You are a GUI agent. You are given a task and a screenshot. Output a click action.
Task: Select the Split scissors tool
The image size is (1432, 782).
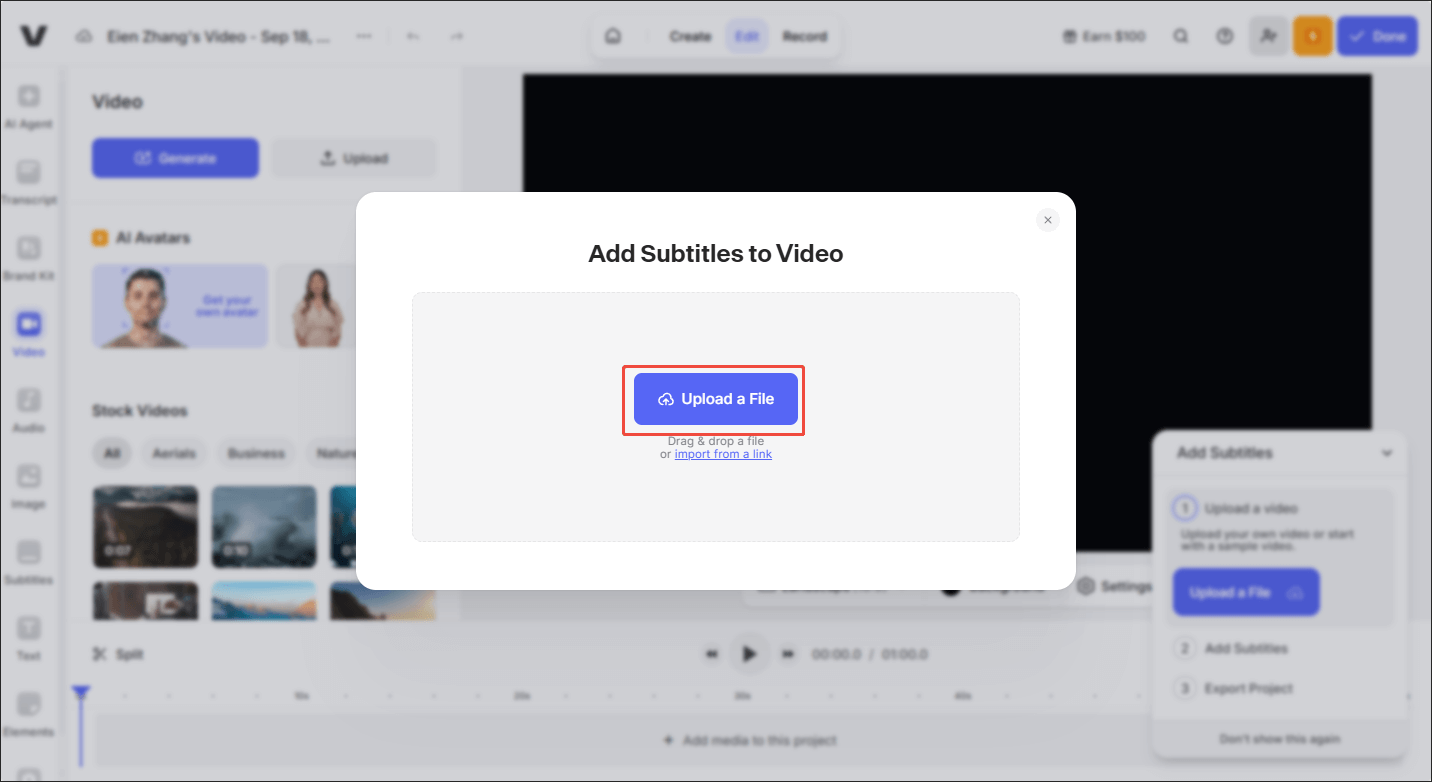point(118,655)
